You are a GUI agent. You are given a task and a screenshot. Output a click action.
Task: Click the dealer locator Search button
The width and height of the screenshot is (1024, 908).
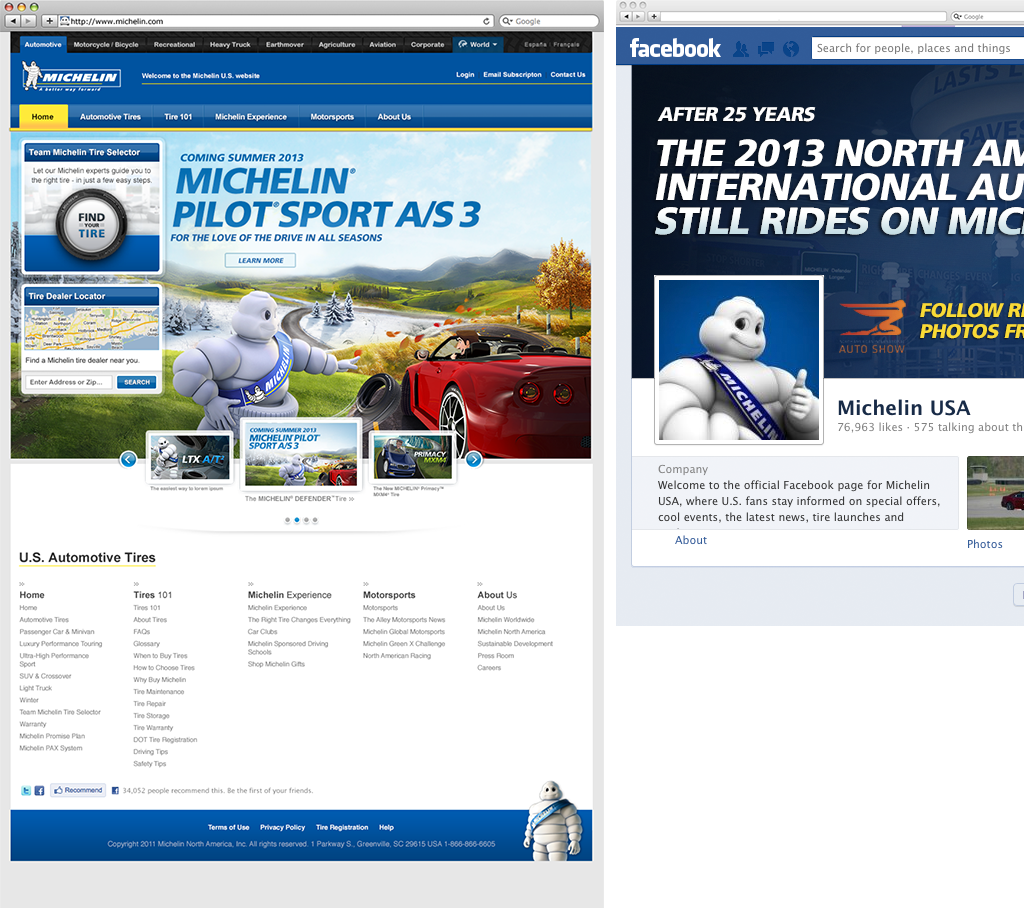tap(137, 382)
